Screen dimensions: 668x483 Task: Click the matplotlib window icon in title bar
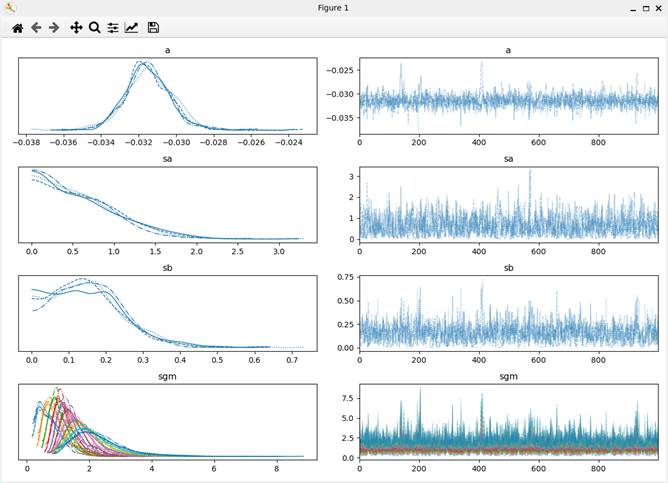pos(10,8)
